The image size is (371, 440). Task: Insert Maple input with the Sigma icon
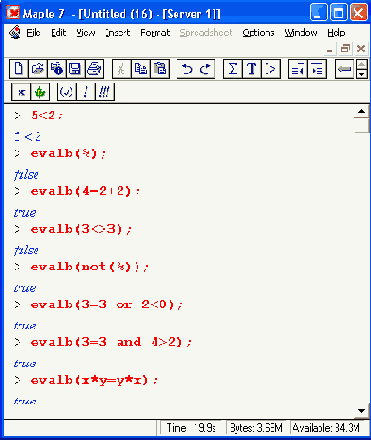[x=233, y=69]
